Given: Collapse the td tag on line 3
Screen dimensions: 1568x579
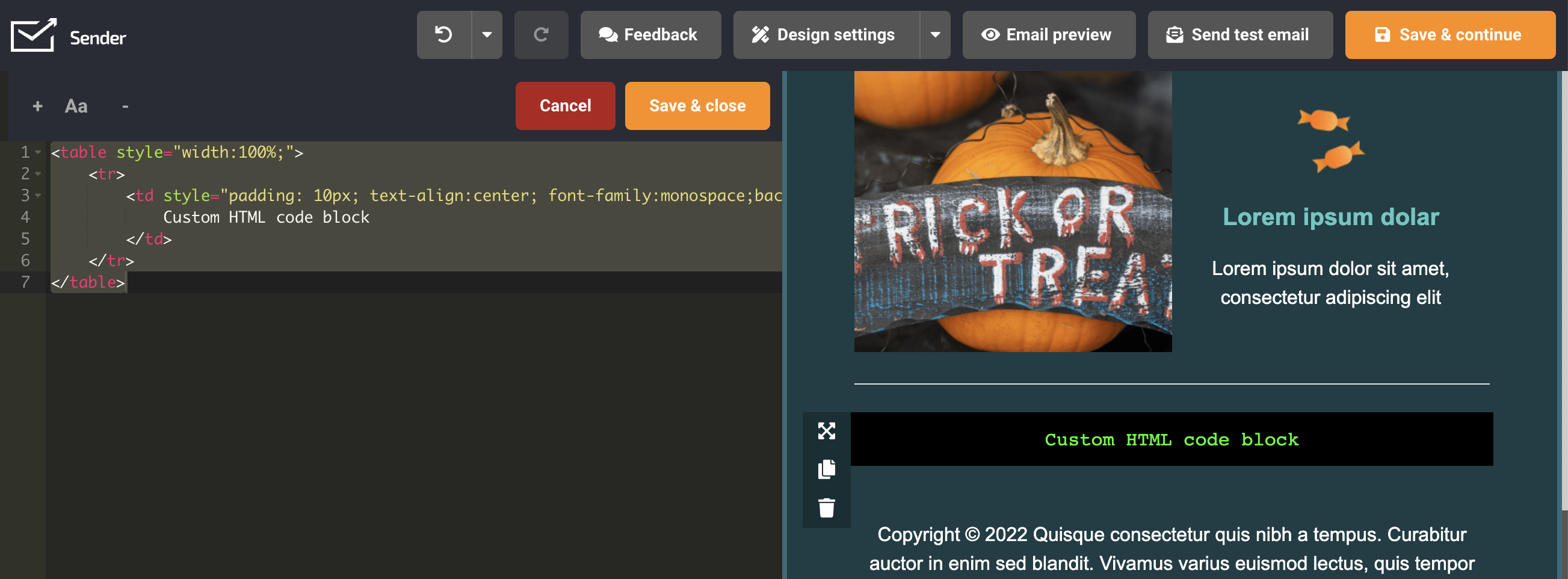Looking at the screenshot, I should point(39,196).
